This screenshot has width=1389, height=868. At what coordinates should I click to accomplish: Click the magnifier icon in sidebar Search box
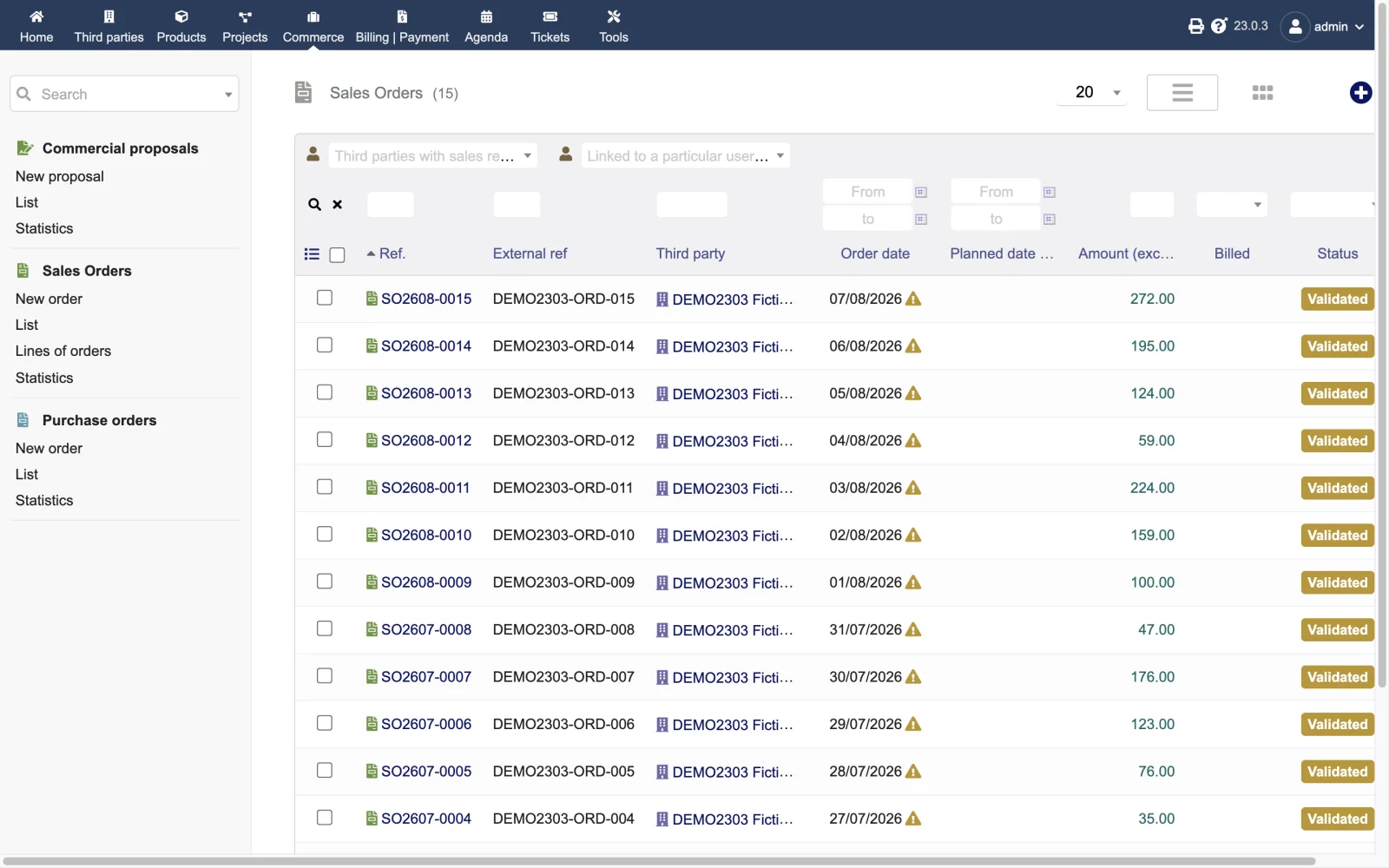coord(24,94)
